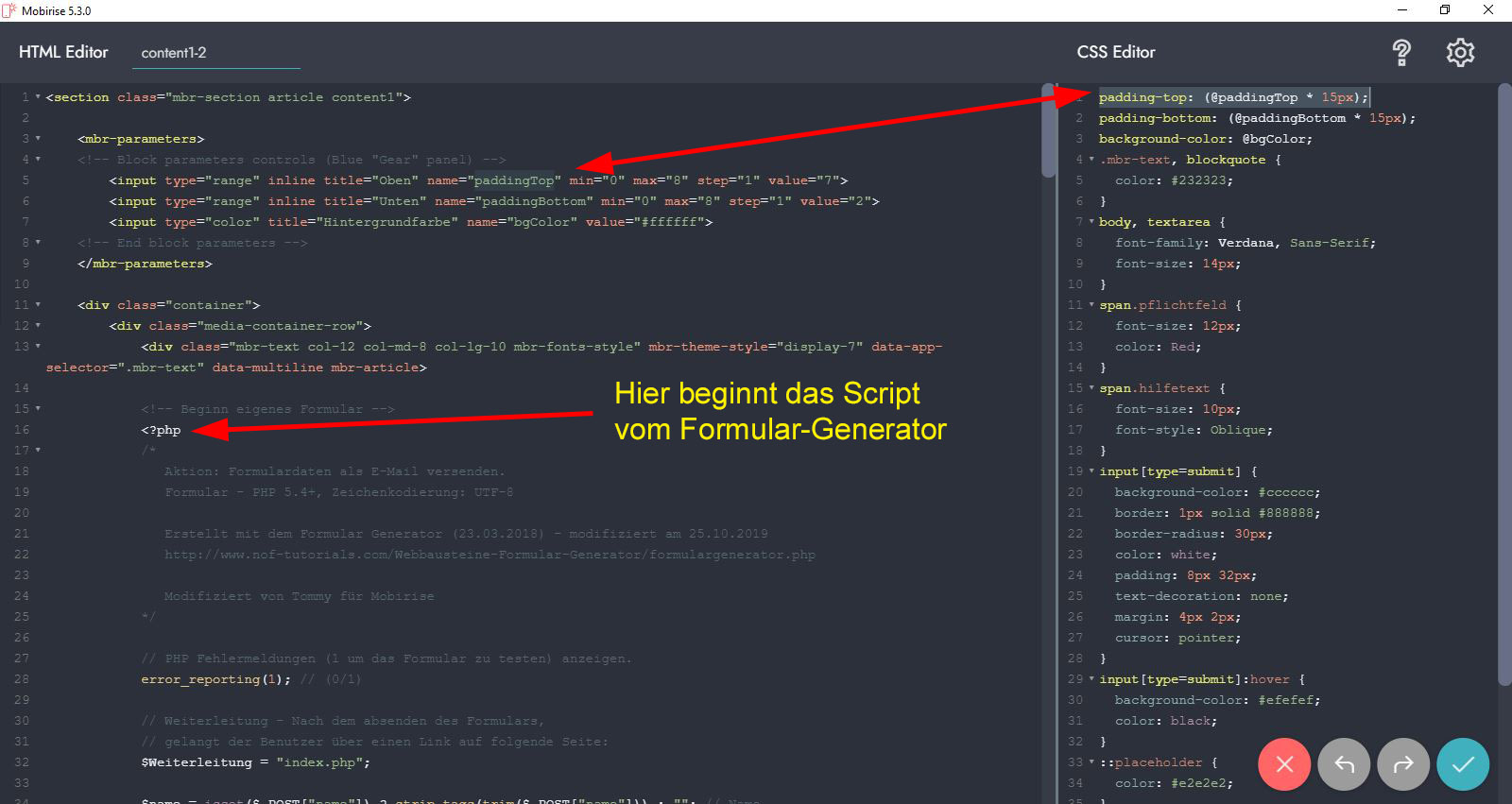1512x804 pixels.
Task: Select the content1-2 tab
Action: (x=174, y=53)
